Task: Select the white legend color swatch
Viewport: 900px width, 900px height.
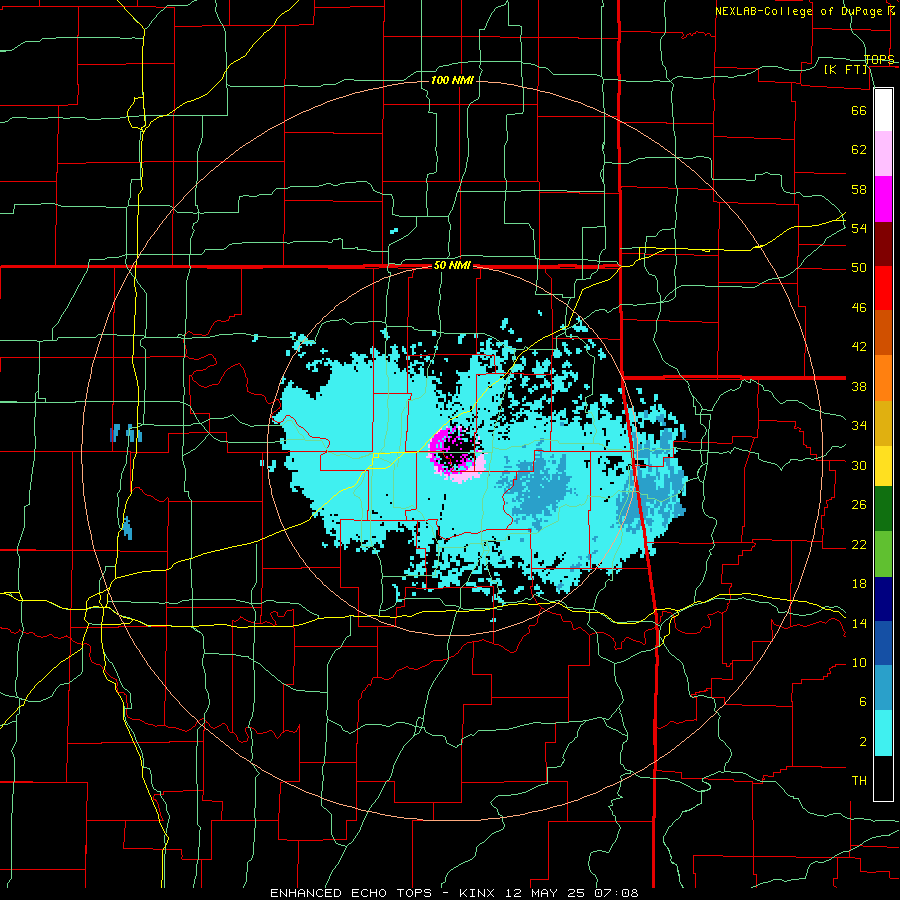Action: tap(883, 110)
